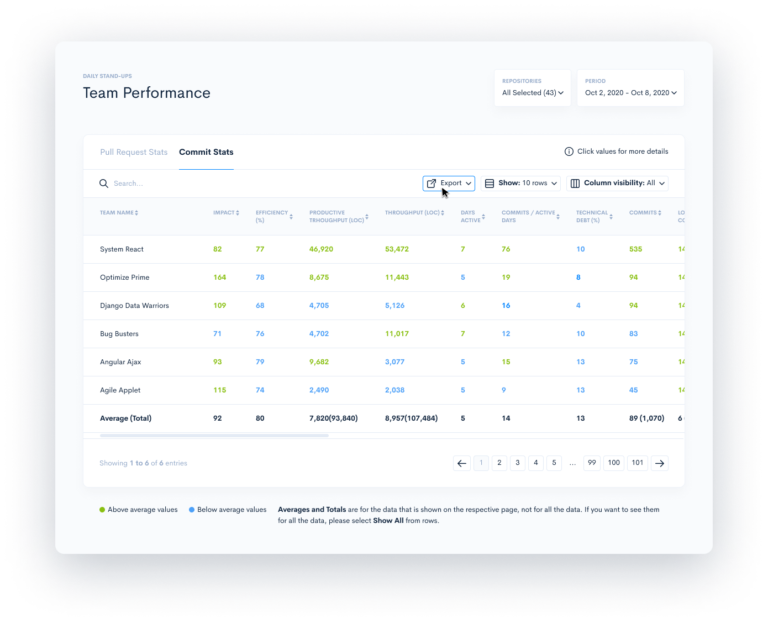Image resolution: width=768 pixels, height=623 pixels.
Task: Open the Show 10 rows dropdown
Action: pos(521,183)
